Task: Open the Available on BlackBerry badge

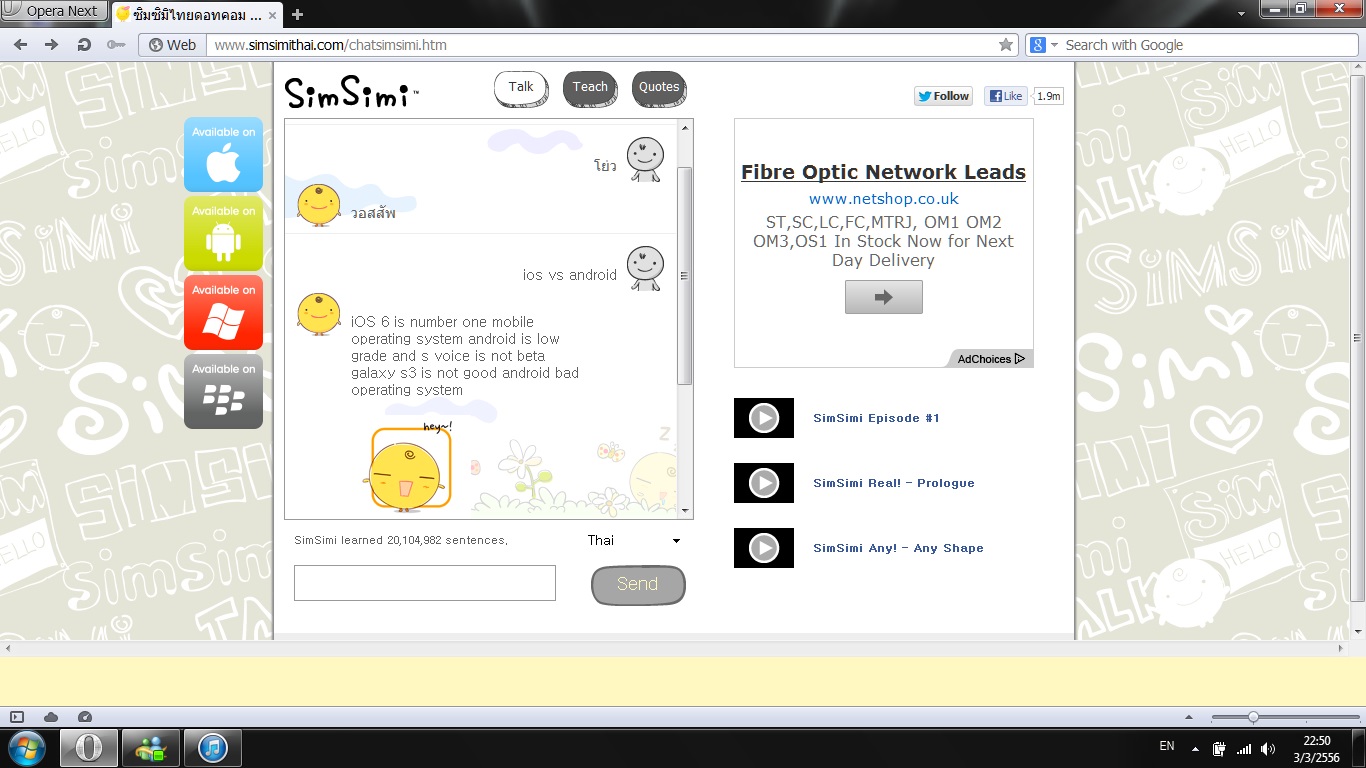Action: (223, 391)
